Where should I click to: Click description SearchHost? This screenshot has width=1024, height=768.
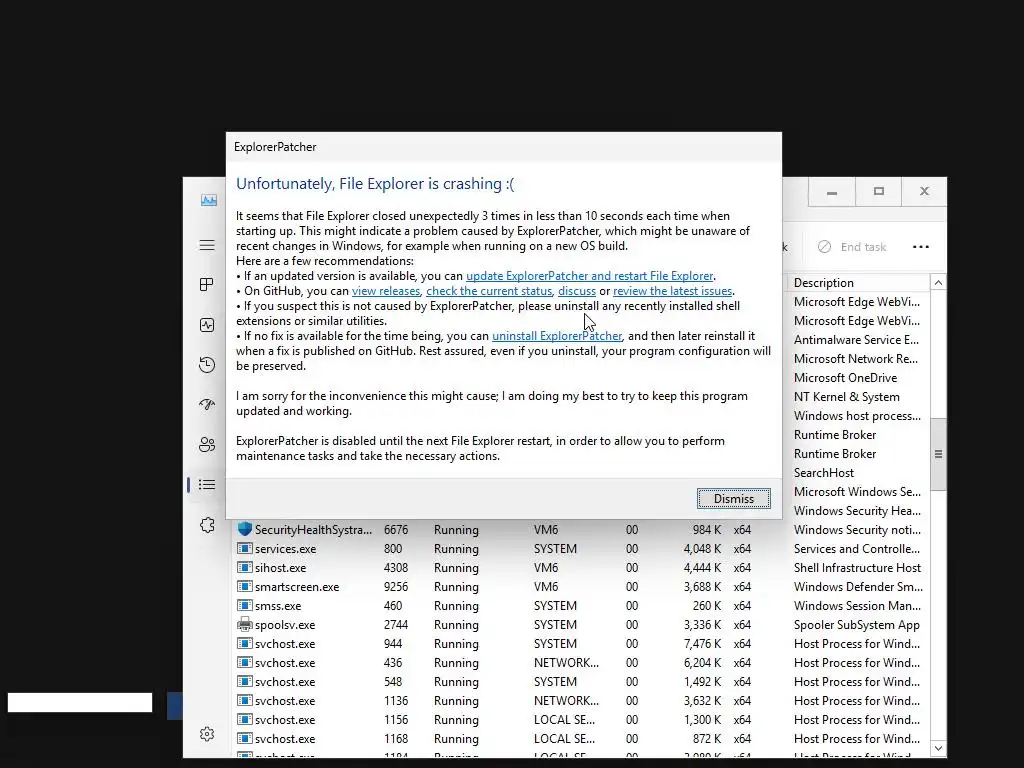824,473
